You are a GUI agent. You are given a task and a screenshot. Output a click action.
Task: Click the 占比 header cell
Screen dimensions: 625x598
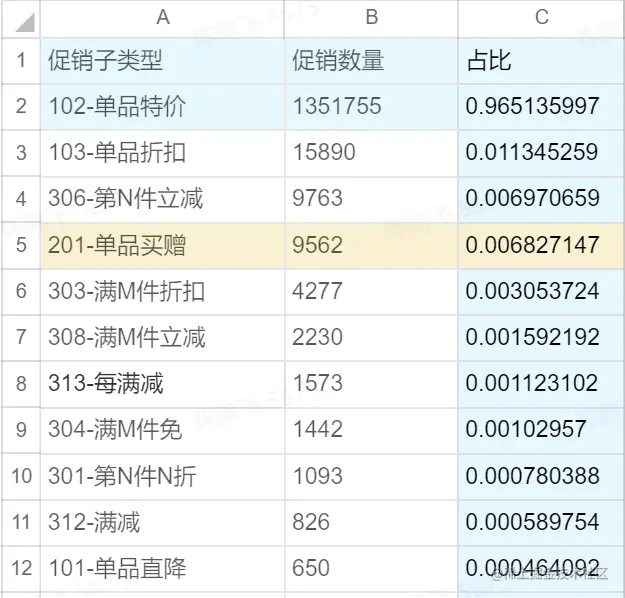(x=542, y=61)
